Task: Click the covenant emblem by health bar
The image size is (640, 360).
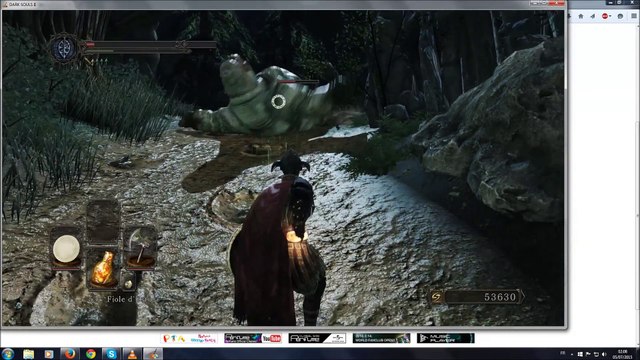Action: coord(64,49)
